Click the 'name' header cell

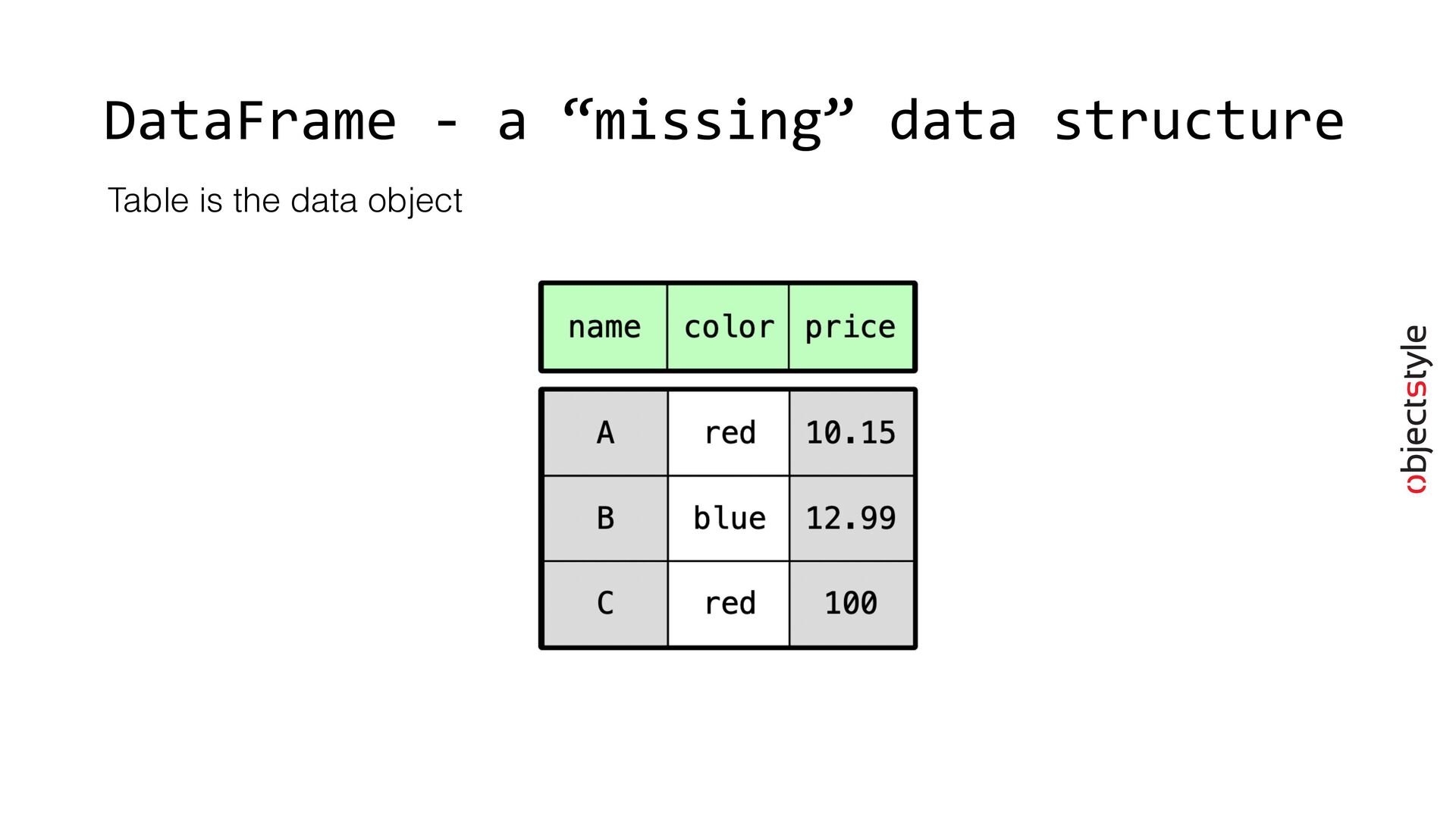click(605, 327)
